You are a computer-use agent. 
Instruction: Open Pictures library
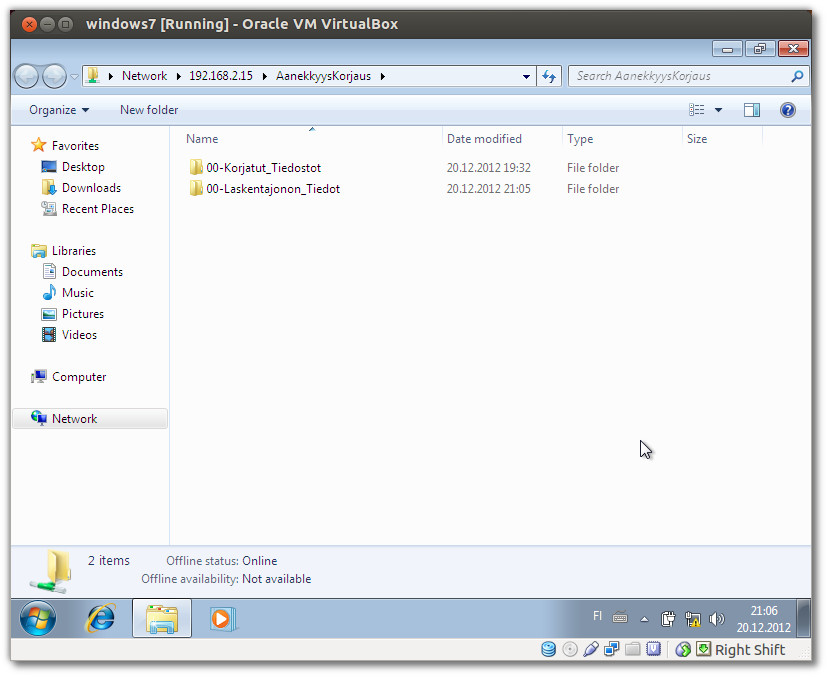pyautogui.click(x=83, y=314)
